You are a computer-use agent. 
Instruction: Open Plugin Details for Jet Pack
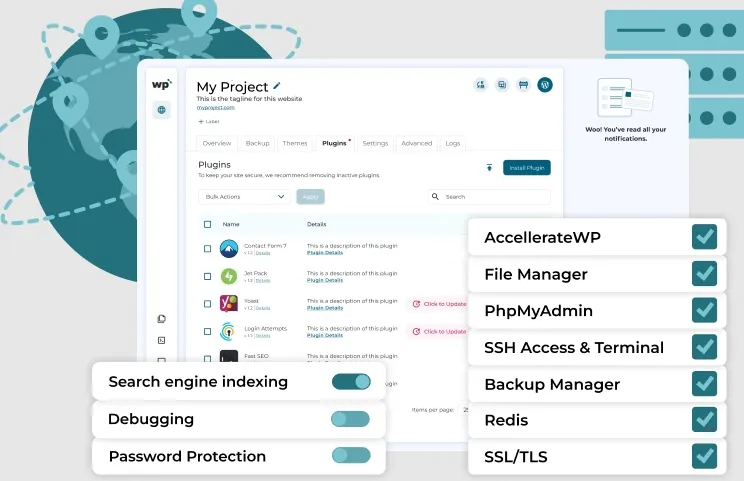pos(325,280)
